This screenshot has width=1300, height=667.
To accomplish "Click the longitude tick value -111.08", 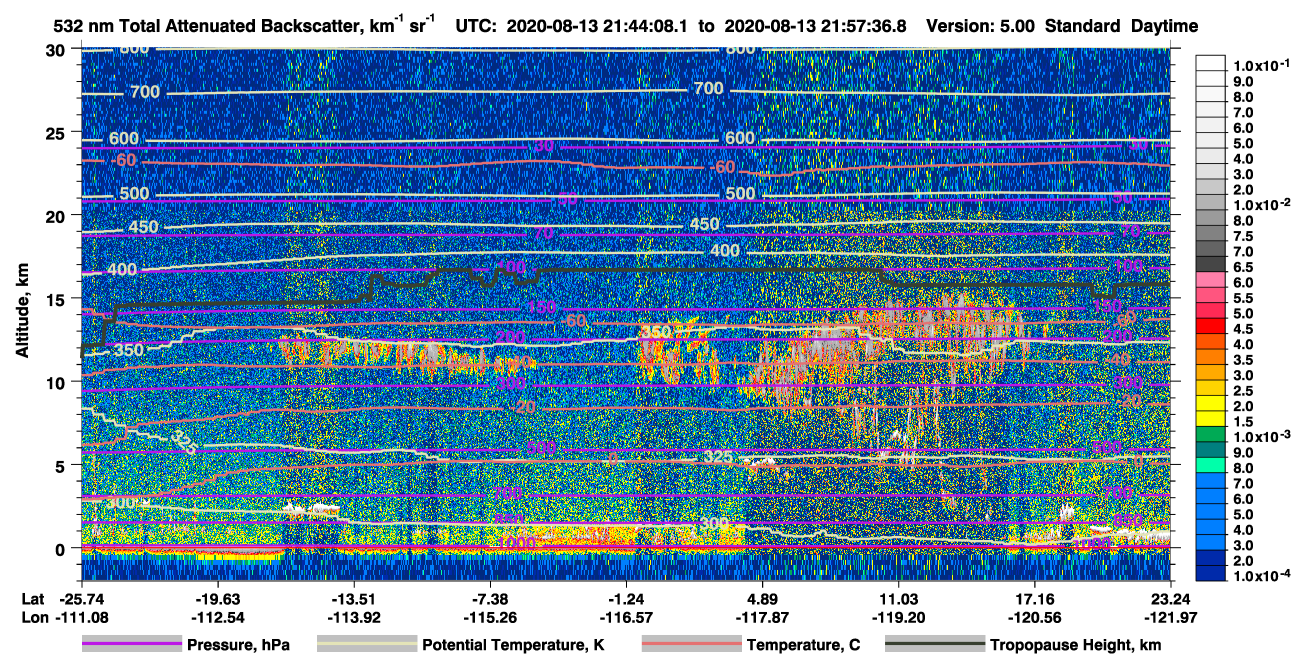I will click(x=81, y=618).
